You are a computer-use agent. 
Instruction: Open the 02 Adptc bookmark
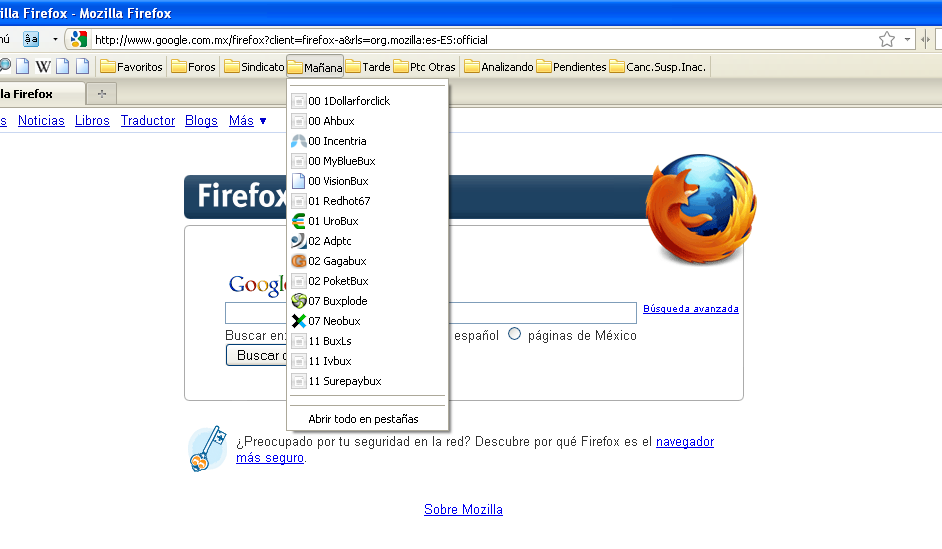pos(368,241)
